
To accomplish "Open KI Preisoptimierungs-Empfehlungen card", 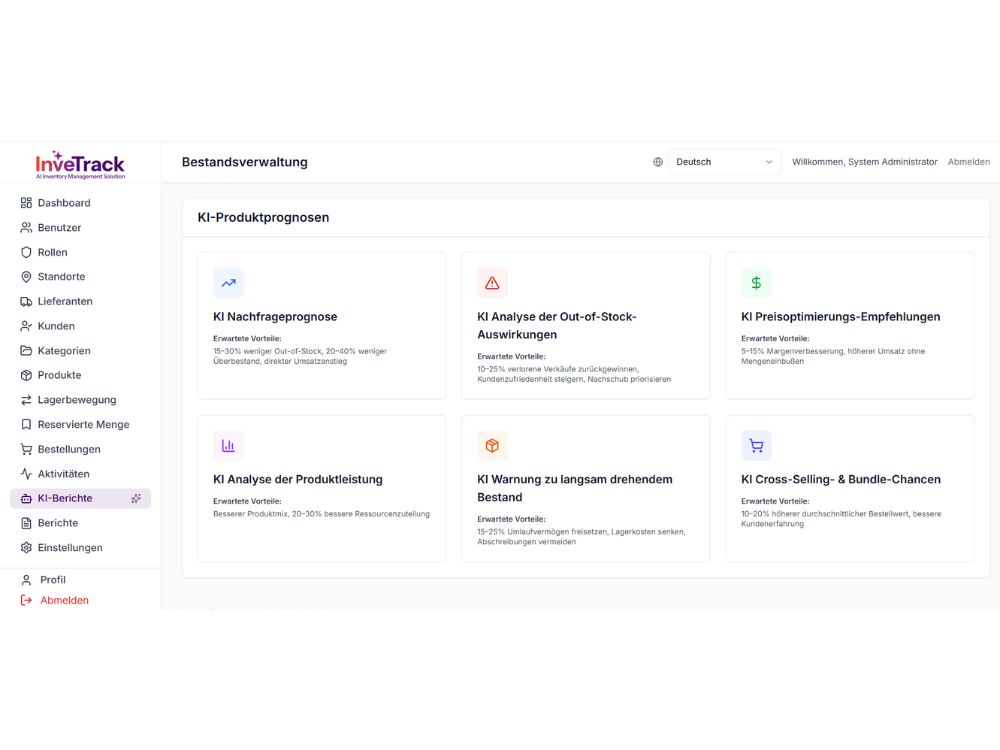I will [850, 326].
